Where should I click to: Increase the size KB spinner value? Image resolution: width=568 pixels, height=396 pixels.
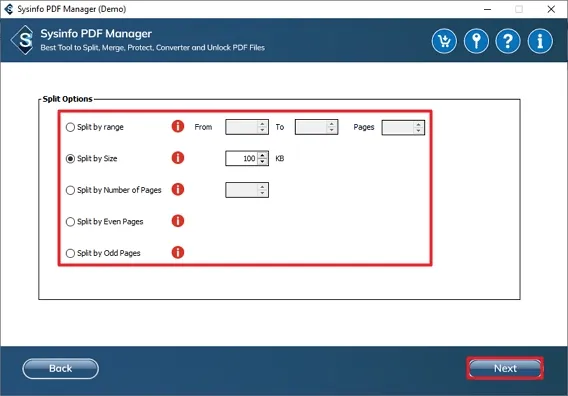tap(263, 155)
